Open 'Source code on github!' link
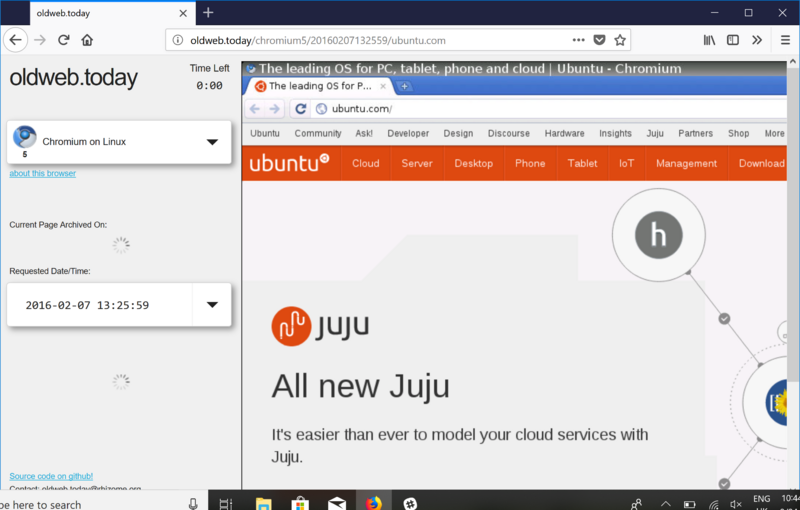 pos(51,476)
